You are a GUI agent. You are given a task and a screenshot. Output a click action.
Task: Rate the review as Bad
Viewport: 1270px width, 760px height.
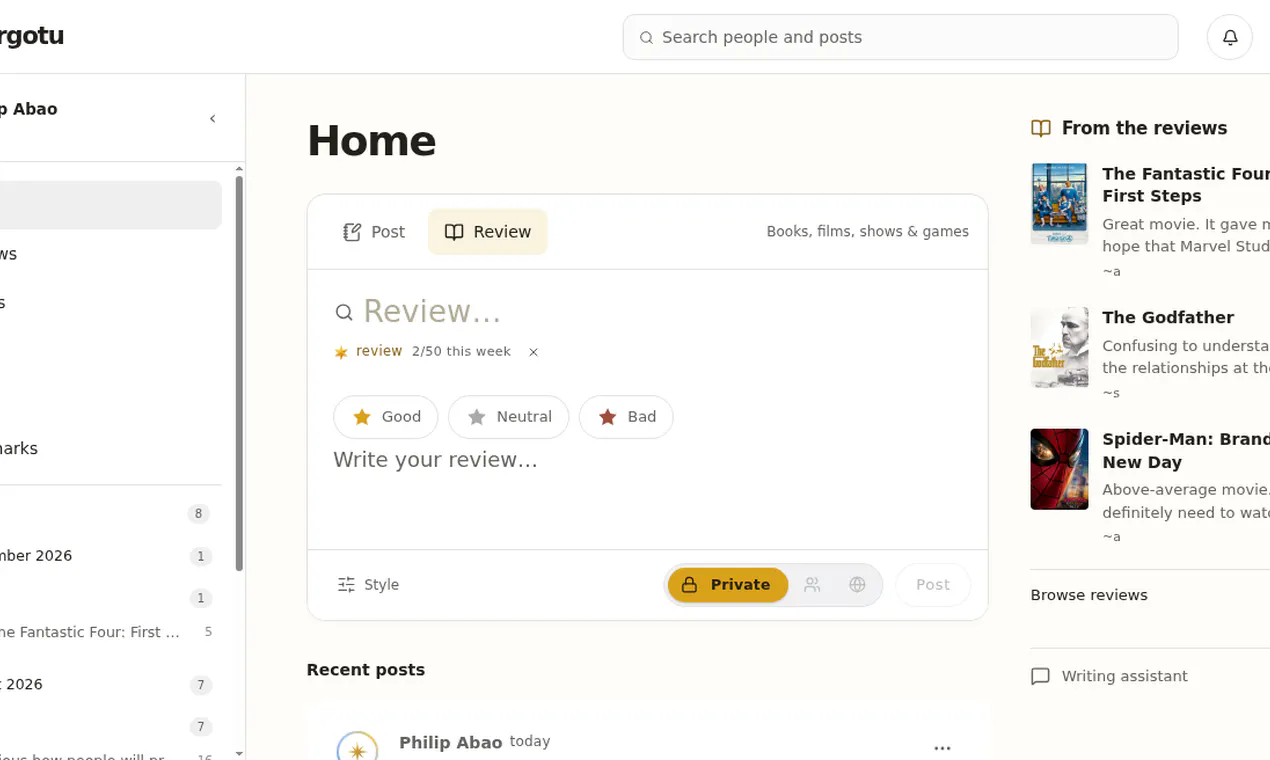626,417
